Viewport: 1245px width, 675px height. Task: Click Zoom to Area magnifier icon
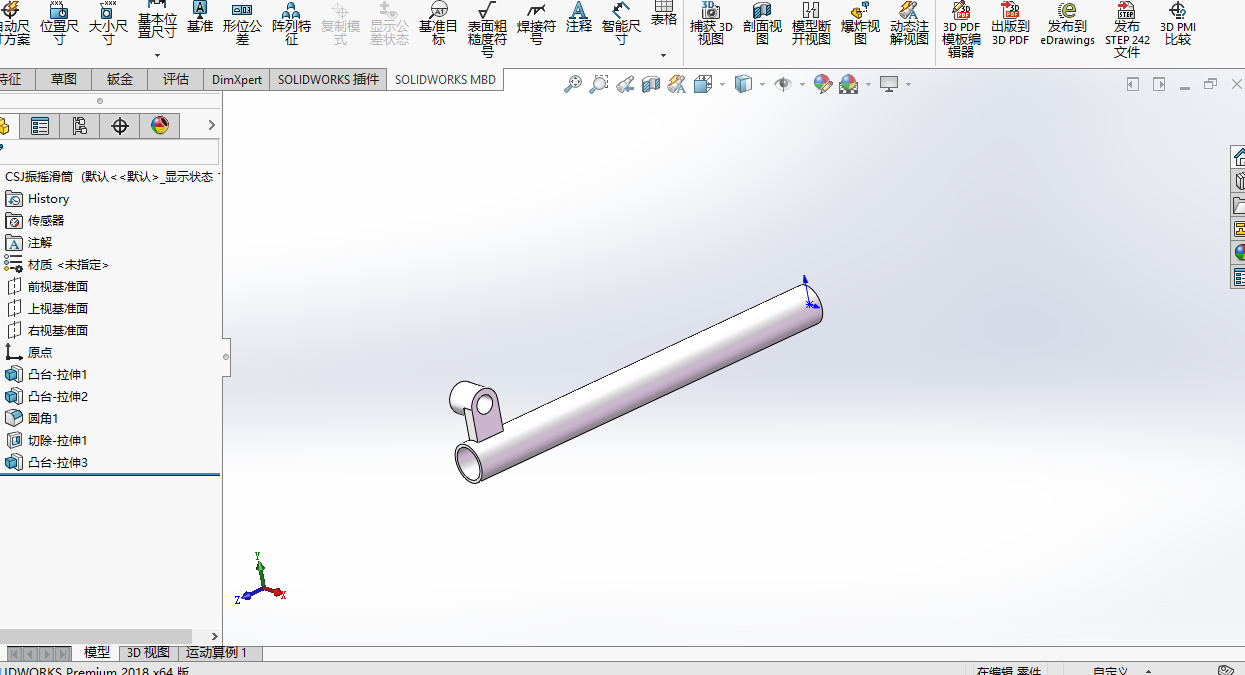(599, 85)
